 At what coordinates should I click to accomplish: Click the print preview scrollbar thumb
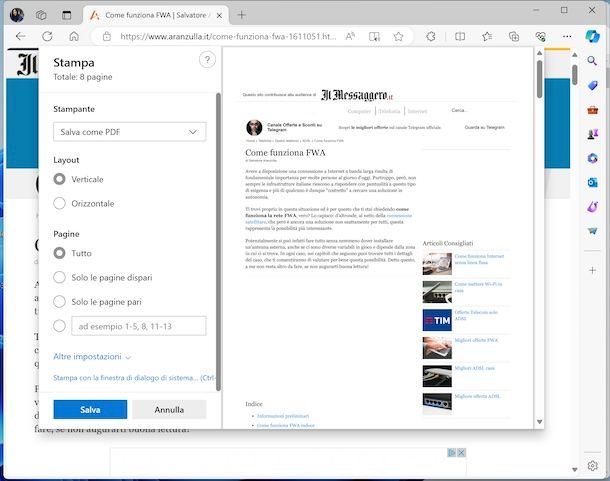[539, 79]
